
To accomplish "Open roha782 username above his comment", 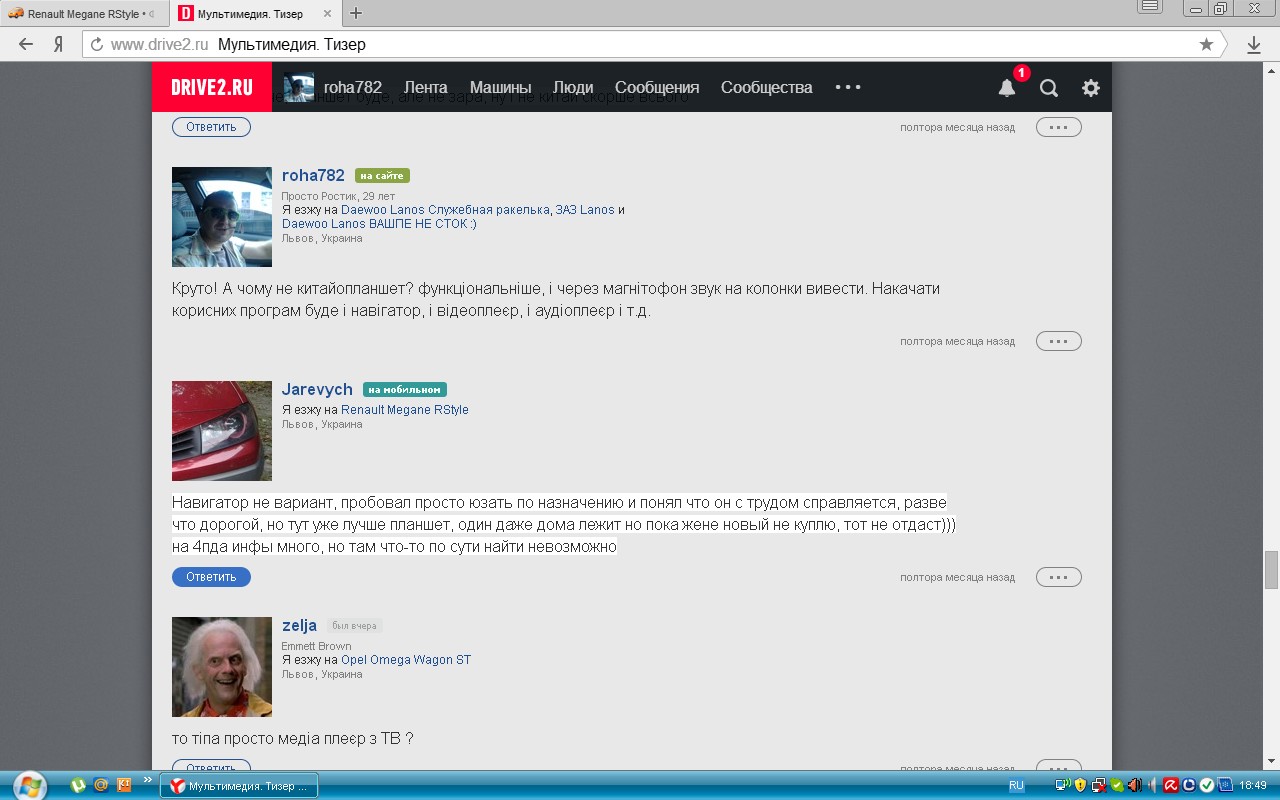I will [313, 175].
